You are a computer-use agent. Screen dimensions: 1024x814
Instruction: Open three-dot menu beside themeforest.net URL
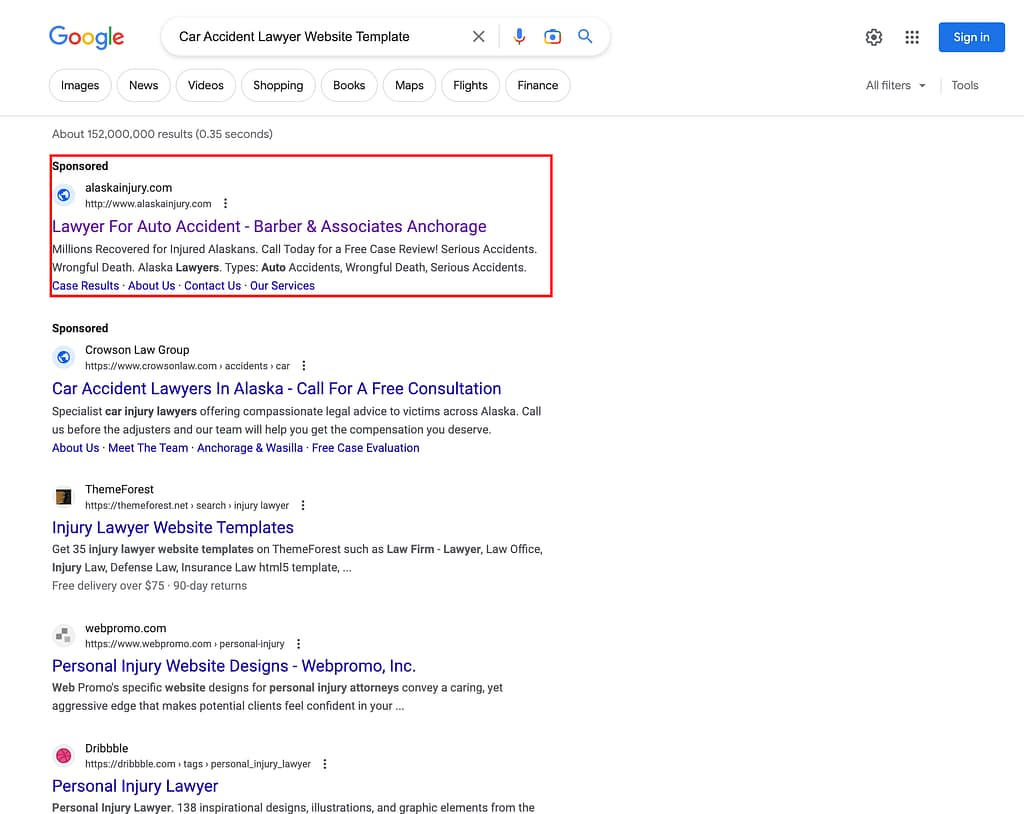[302, 505]
